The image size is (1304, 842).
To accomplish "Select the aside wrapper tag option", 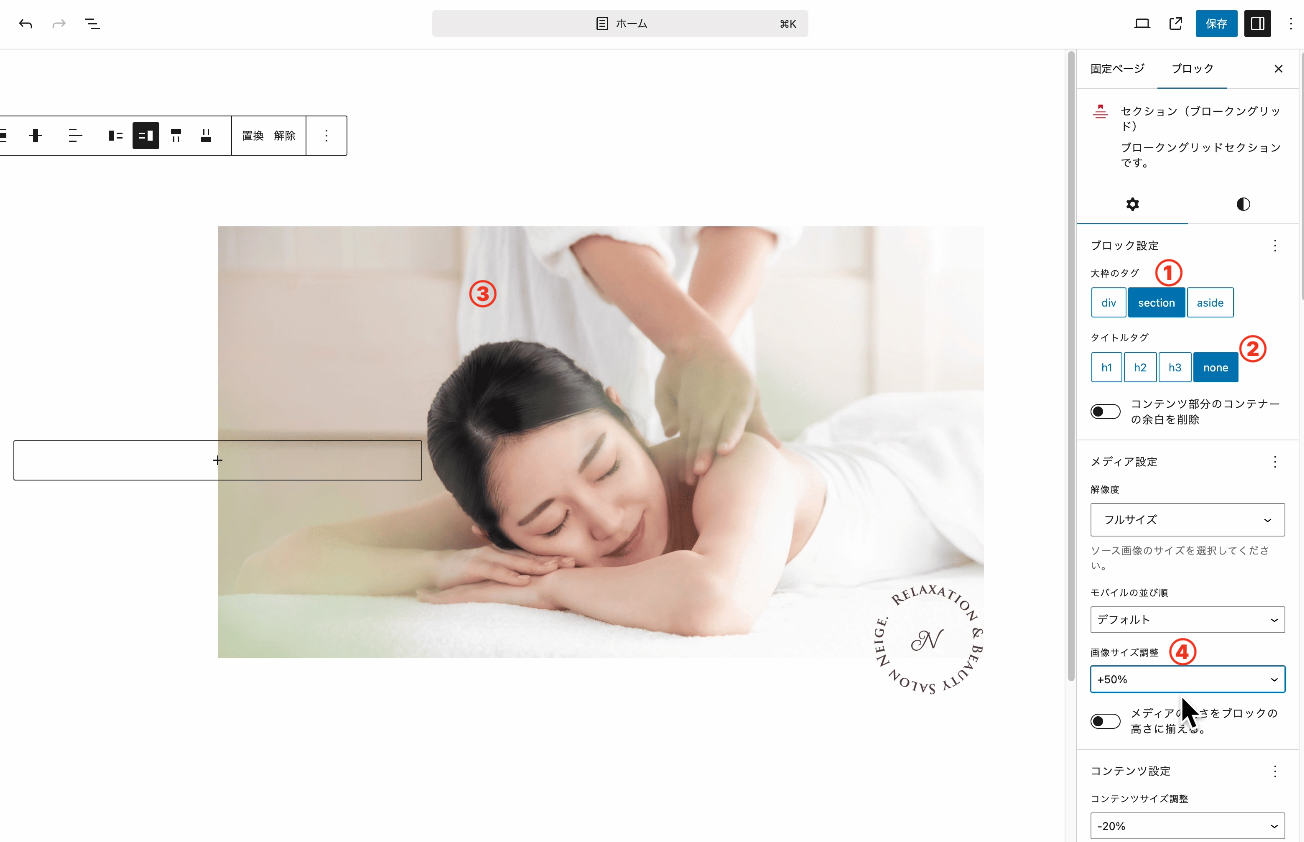I will coord(1210,303).
